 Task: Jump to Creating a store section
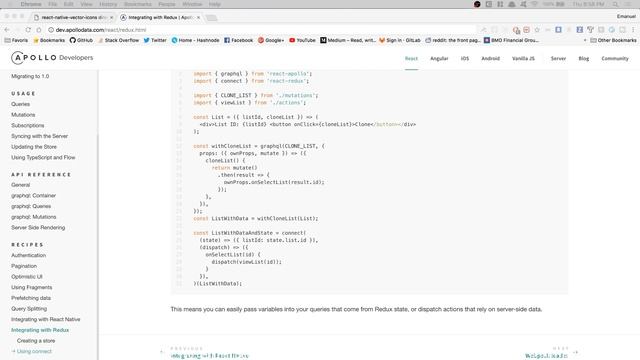(36, 340)
